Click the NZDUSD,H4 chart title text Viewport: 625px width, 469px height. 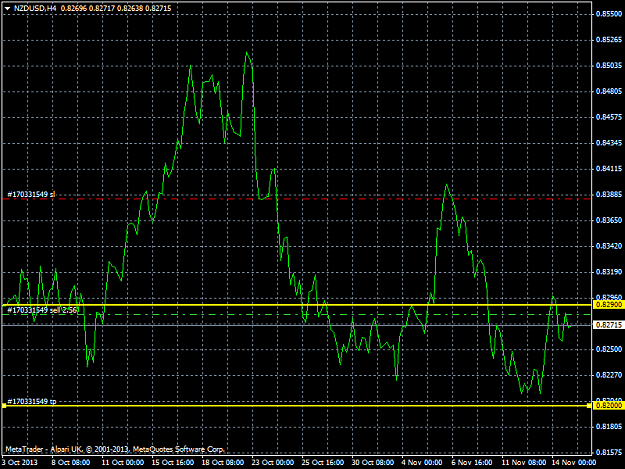point(35,8)
